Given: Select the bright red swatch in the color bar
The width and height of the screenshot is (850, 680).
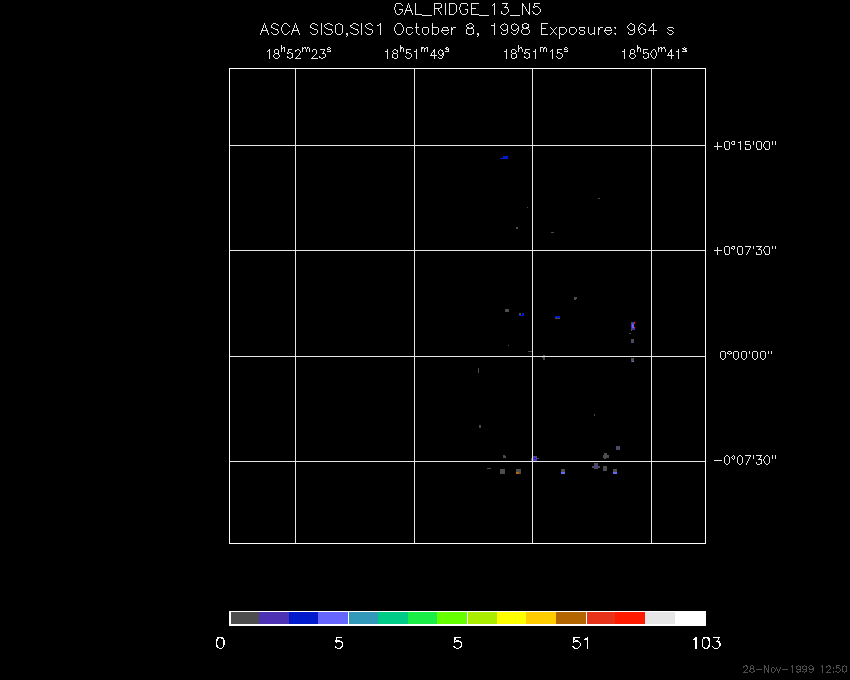Looking at the screenshot, I should pos(630,618).
